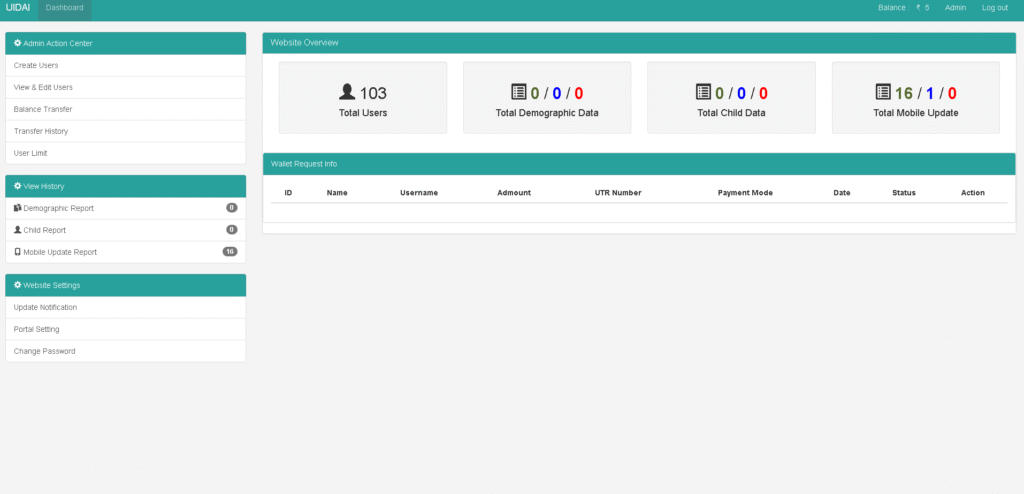Open Portal Setting in Website Settings
1024x494 pixels.
(37, 329)
